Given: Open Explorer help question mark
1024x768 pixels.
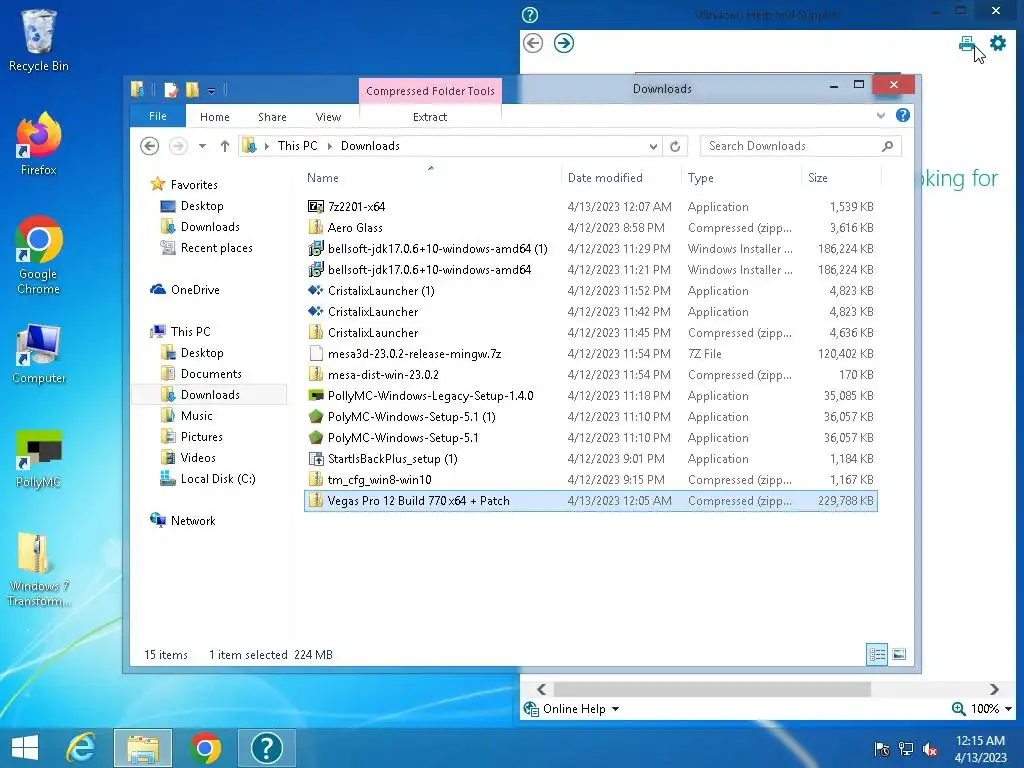Looking at the screenshot, I should point(903,116).
